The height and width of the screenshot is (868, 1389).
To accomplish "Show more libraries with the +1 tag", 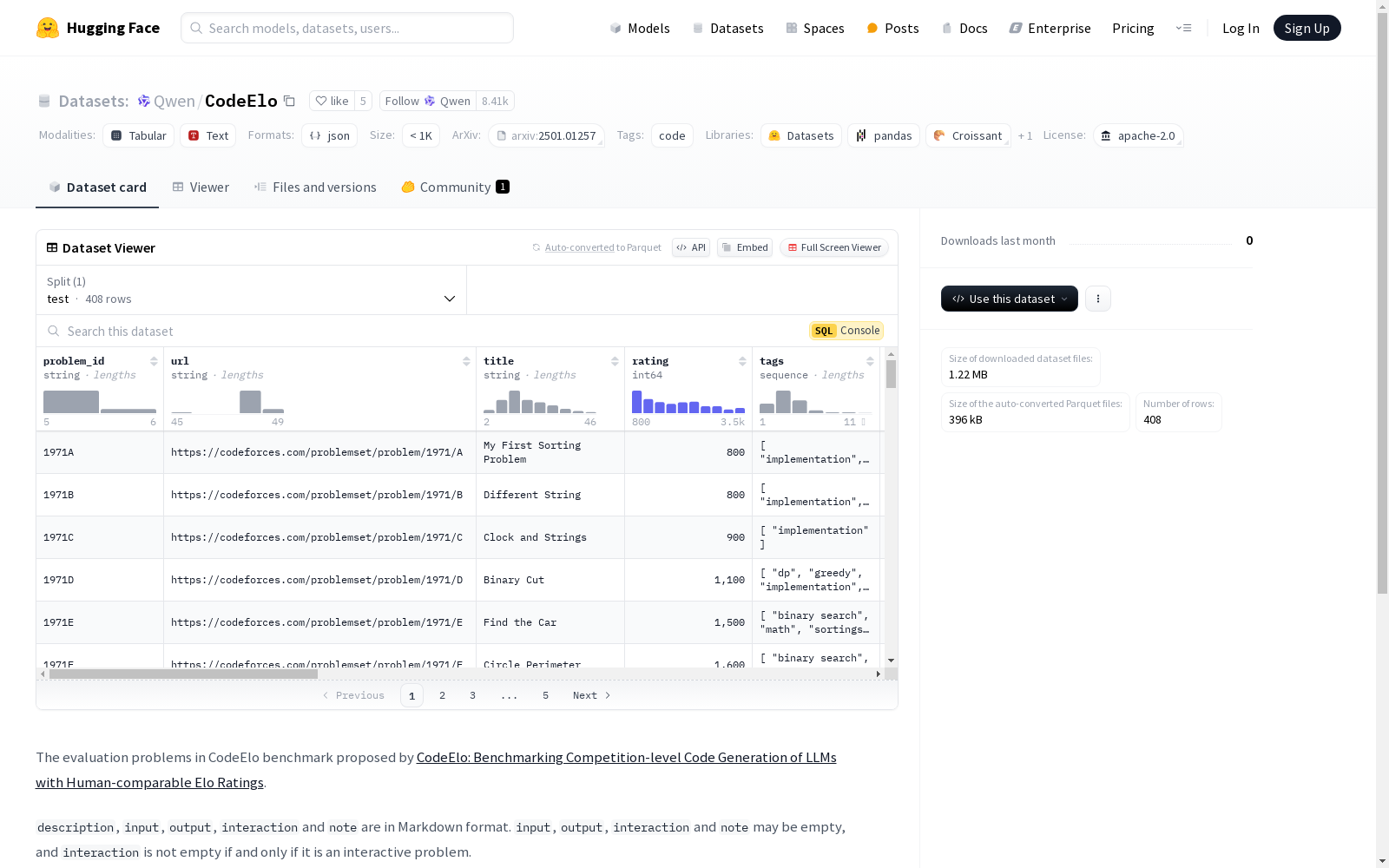I will pos(1025,135).
